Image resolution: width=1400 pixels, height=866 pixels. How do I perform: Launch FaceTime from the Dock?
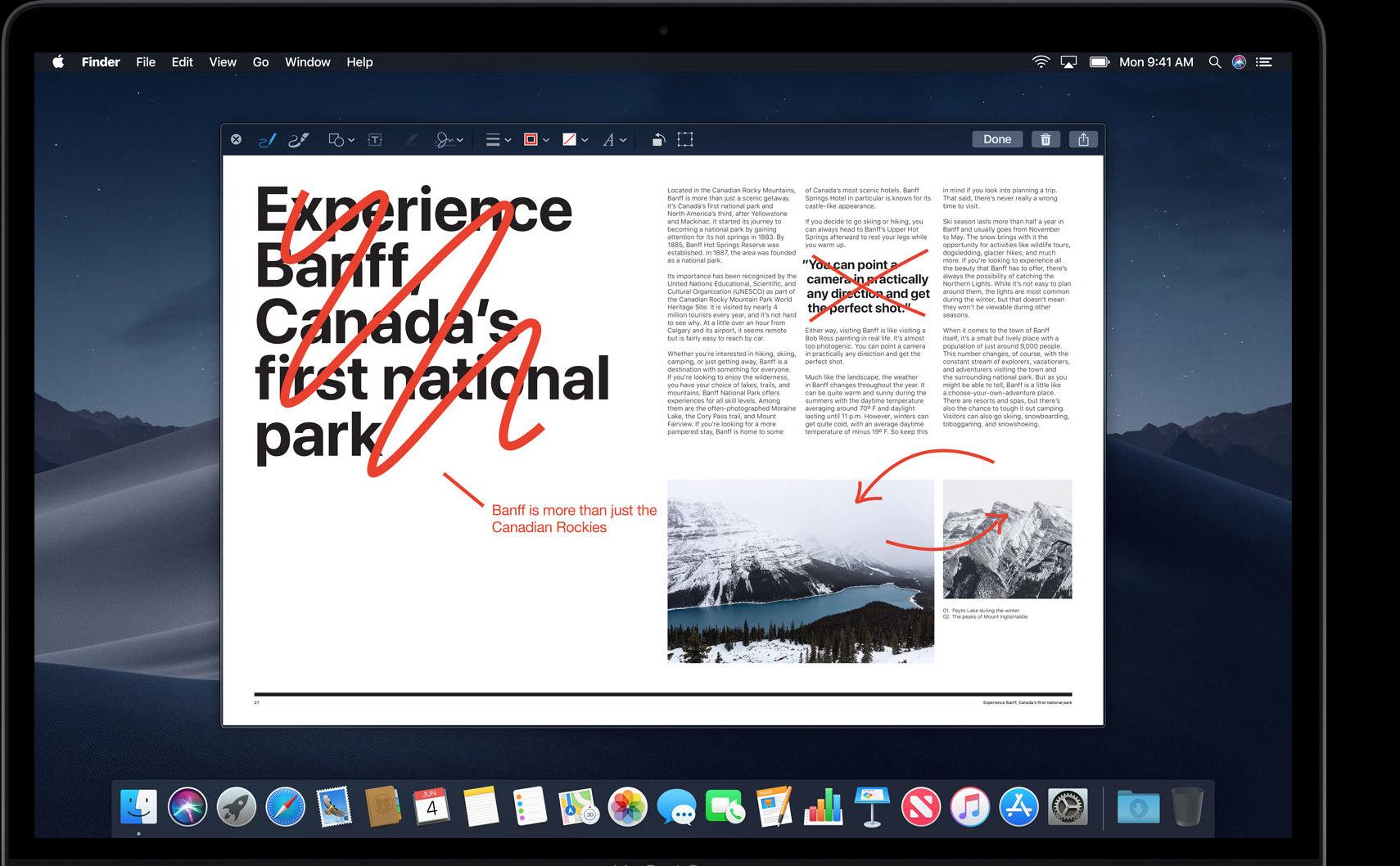(725, 807)
